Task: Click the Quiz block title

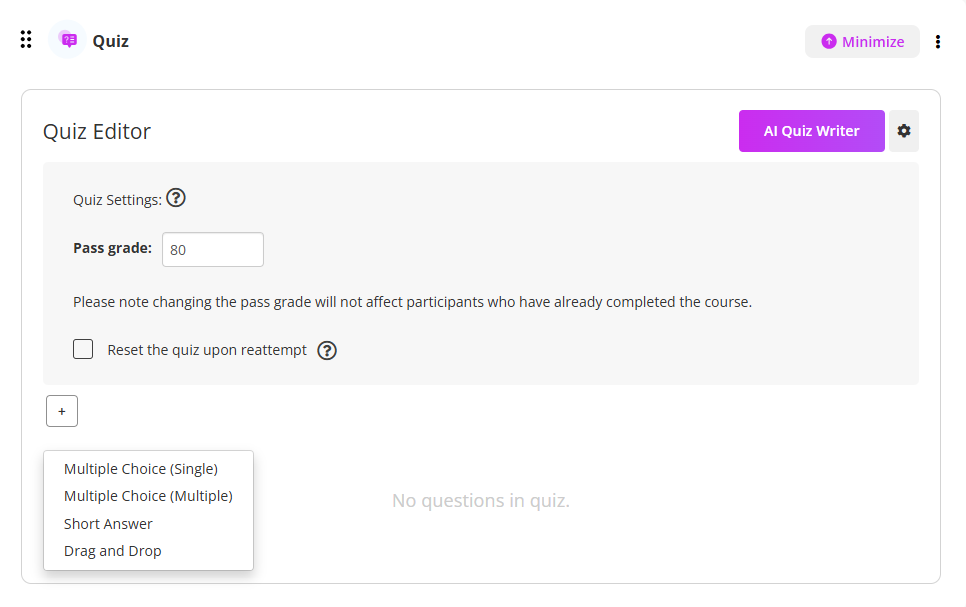Action: click(x=111, y=41)
